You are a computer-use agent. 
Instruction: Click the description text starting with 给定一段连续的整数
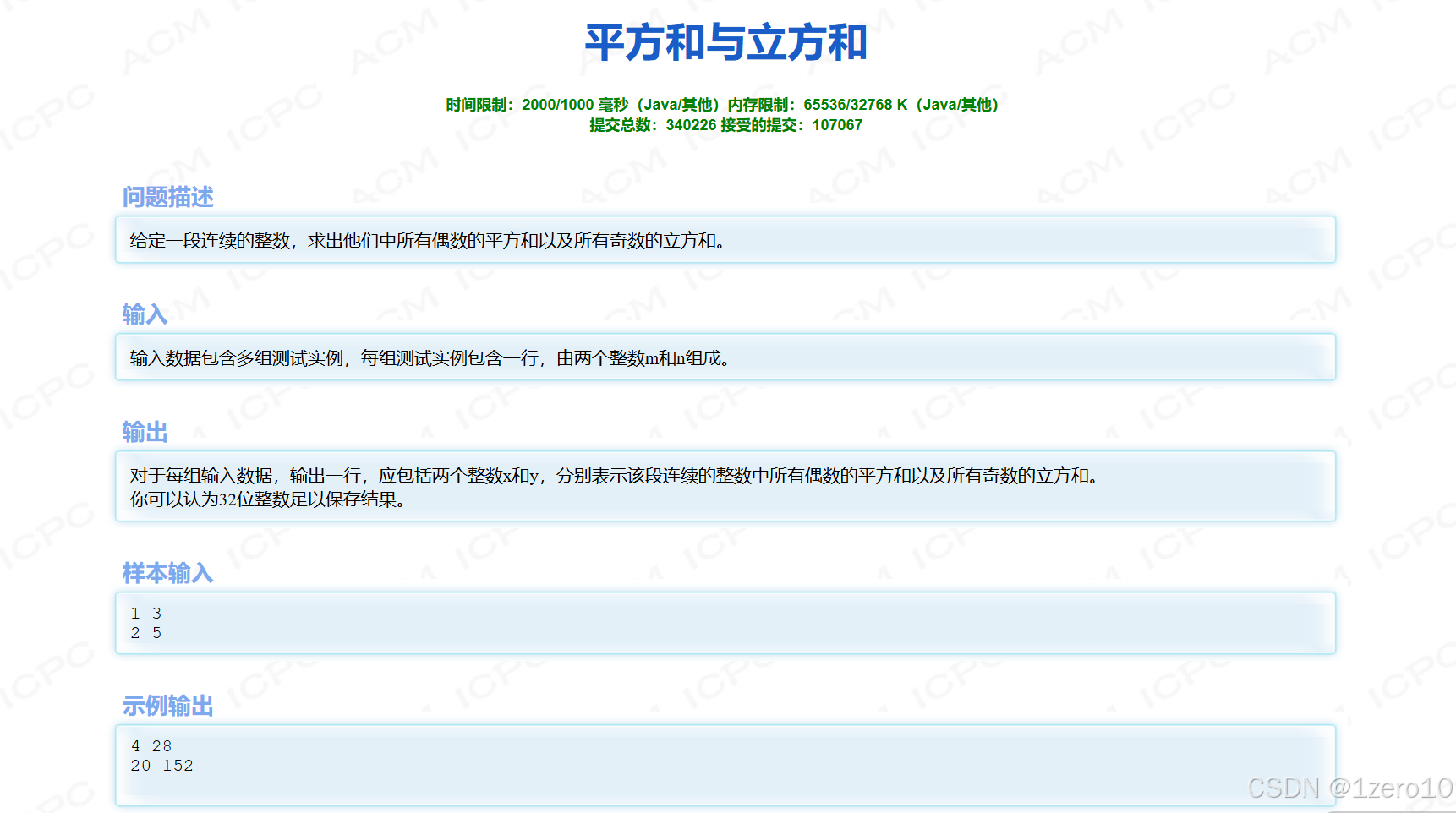(x=427, y=241)
